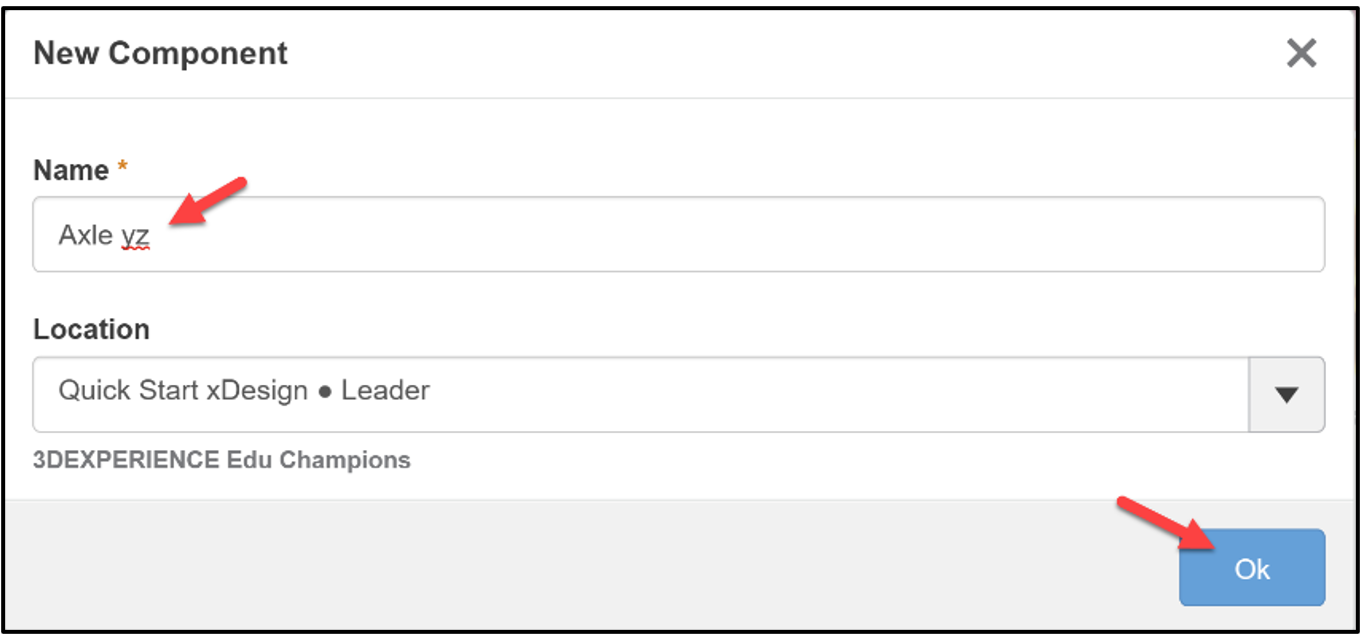Click the 3DEXPERIENCE Edu Champions text
This screenshot has width=1361, height=637.
pyautogui.click(x=221, y=460)
